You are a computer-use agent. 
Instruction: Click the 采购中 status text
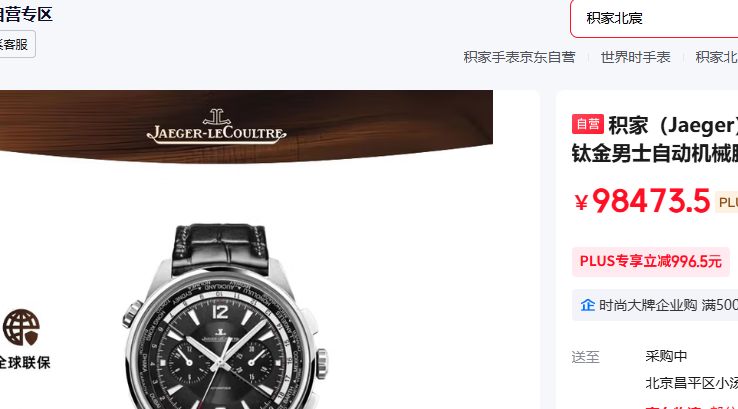point(666,356)
